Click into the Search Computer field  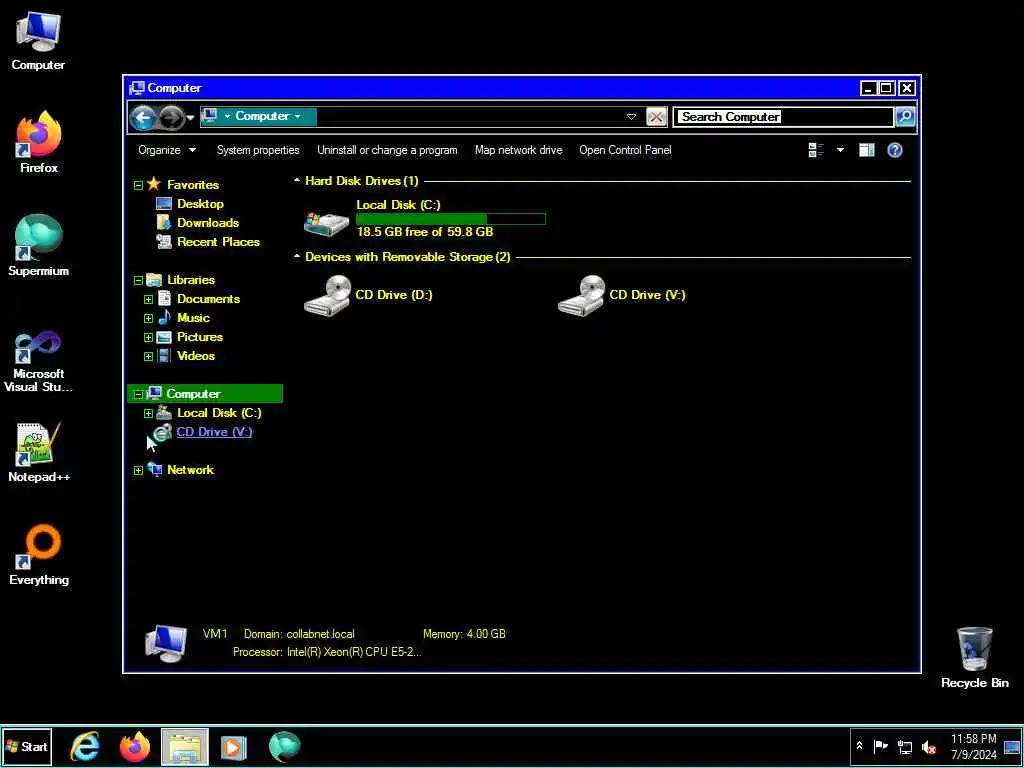[784, 117]
